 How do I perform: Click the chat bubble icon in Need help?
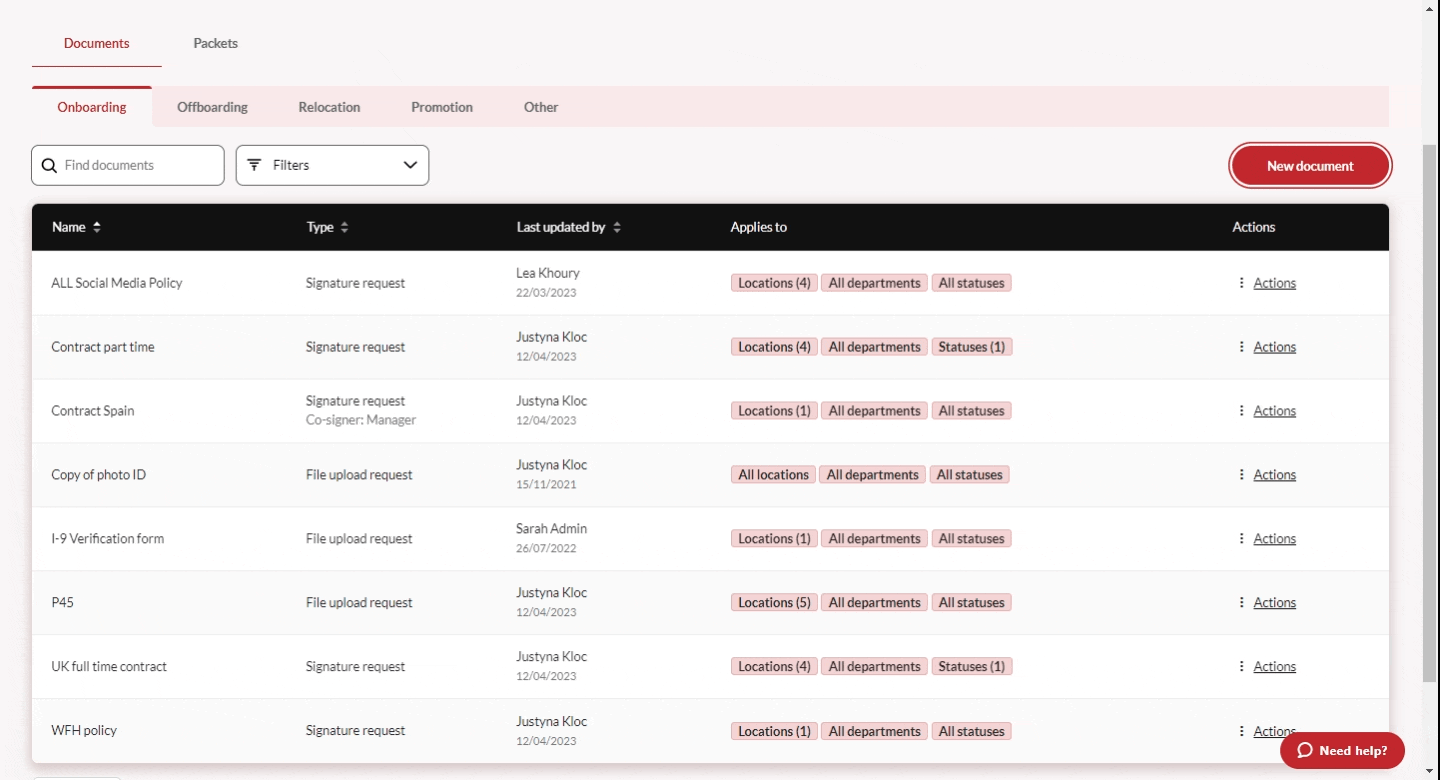coord(1304,751)
